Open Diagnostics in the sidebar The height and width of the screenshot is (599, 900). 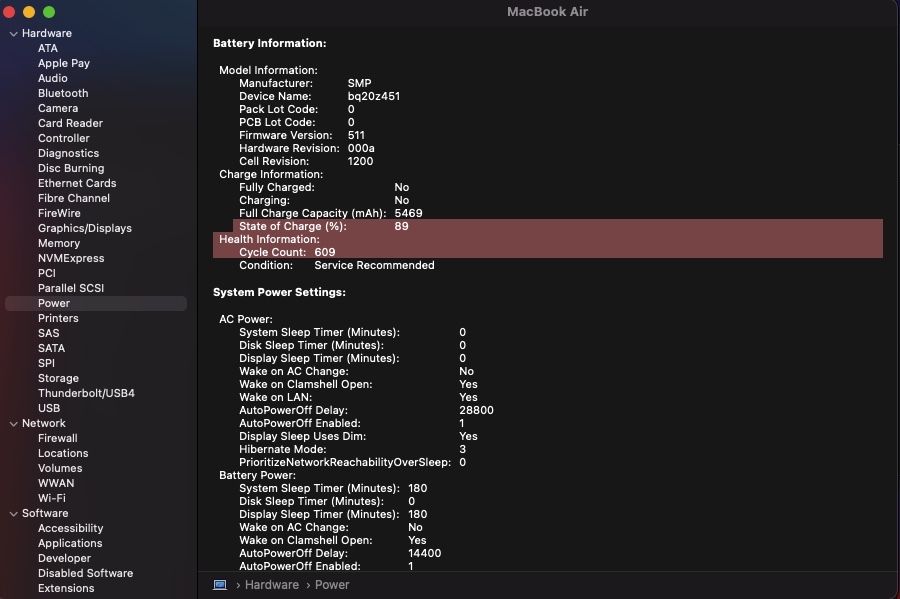pos(68,153)
